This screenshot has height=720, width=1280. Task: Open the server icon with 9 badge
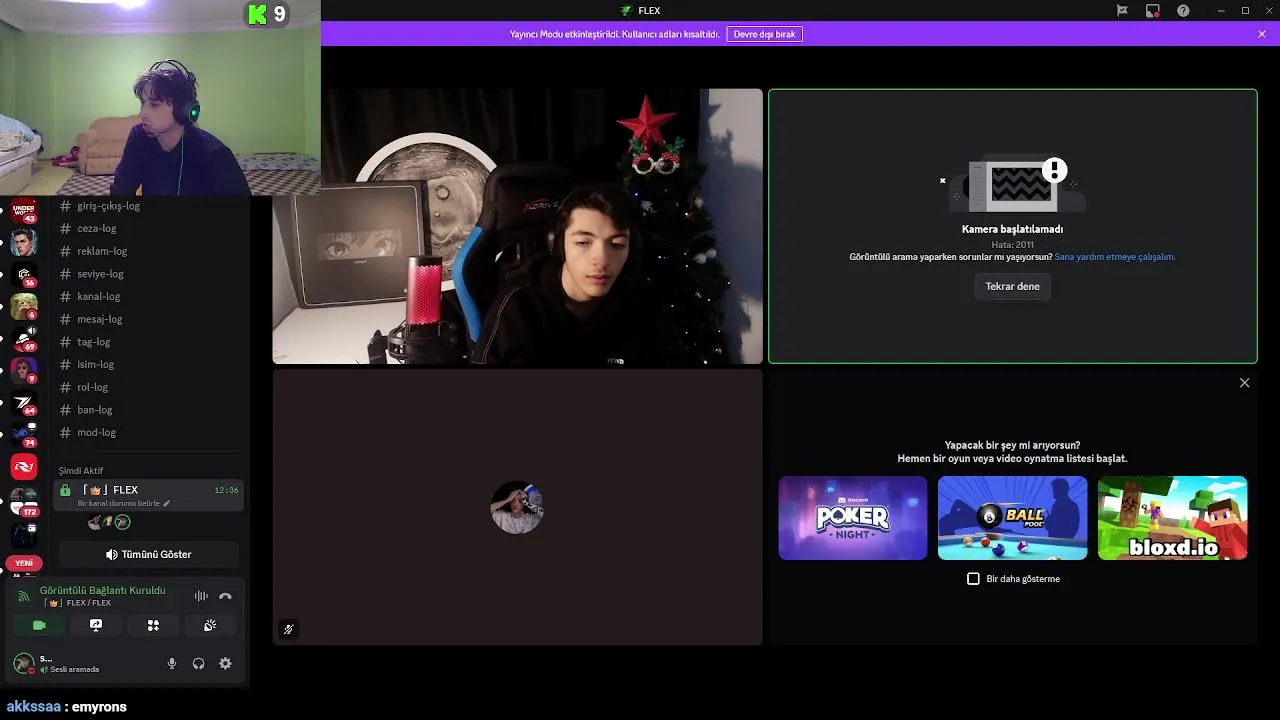click(x=24, y=370)
